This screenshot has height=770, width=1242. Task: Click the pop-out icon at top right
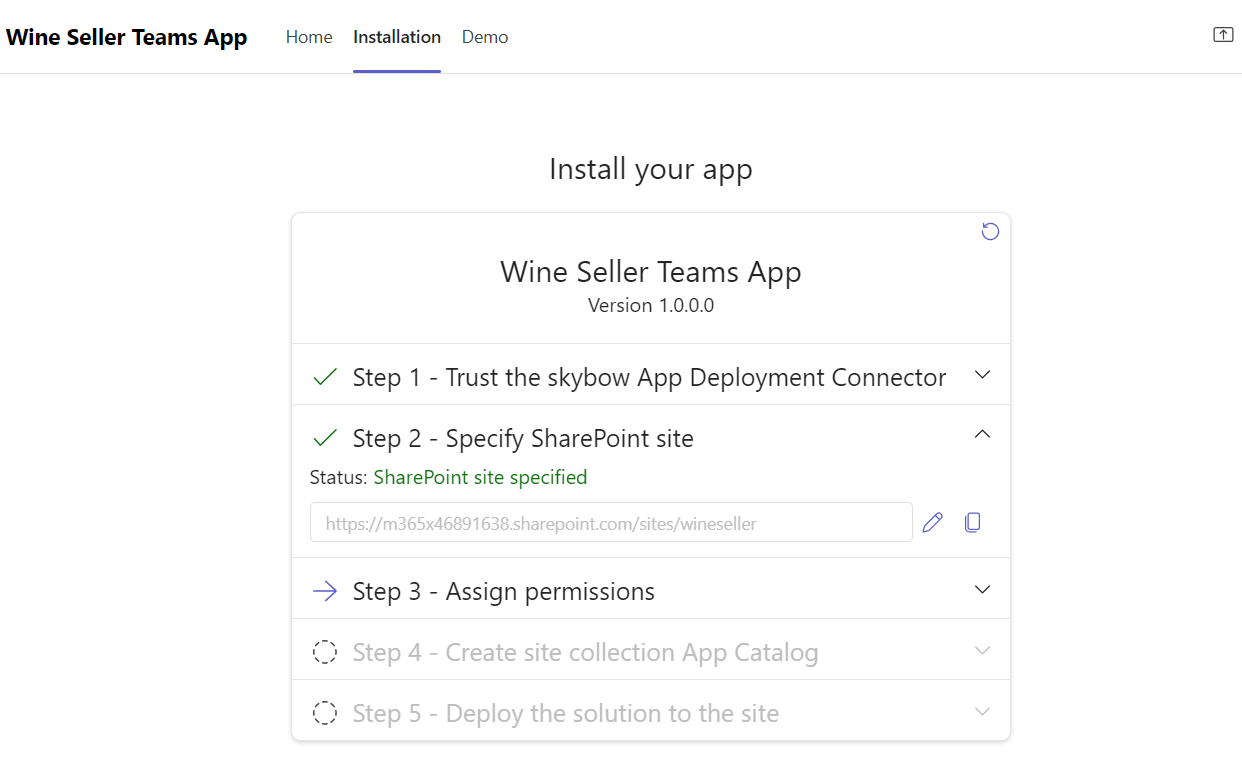[1223, 35]
